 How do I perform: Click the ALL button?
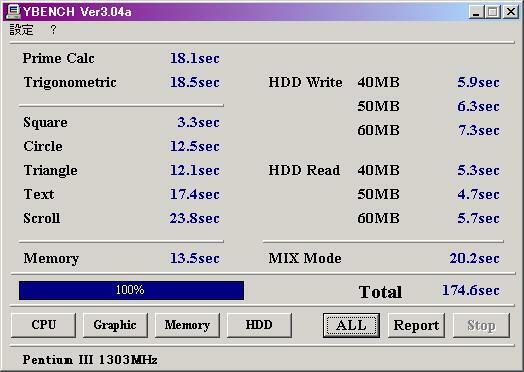[x=351, y=325]
